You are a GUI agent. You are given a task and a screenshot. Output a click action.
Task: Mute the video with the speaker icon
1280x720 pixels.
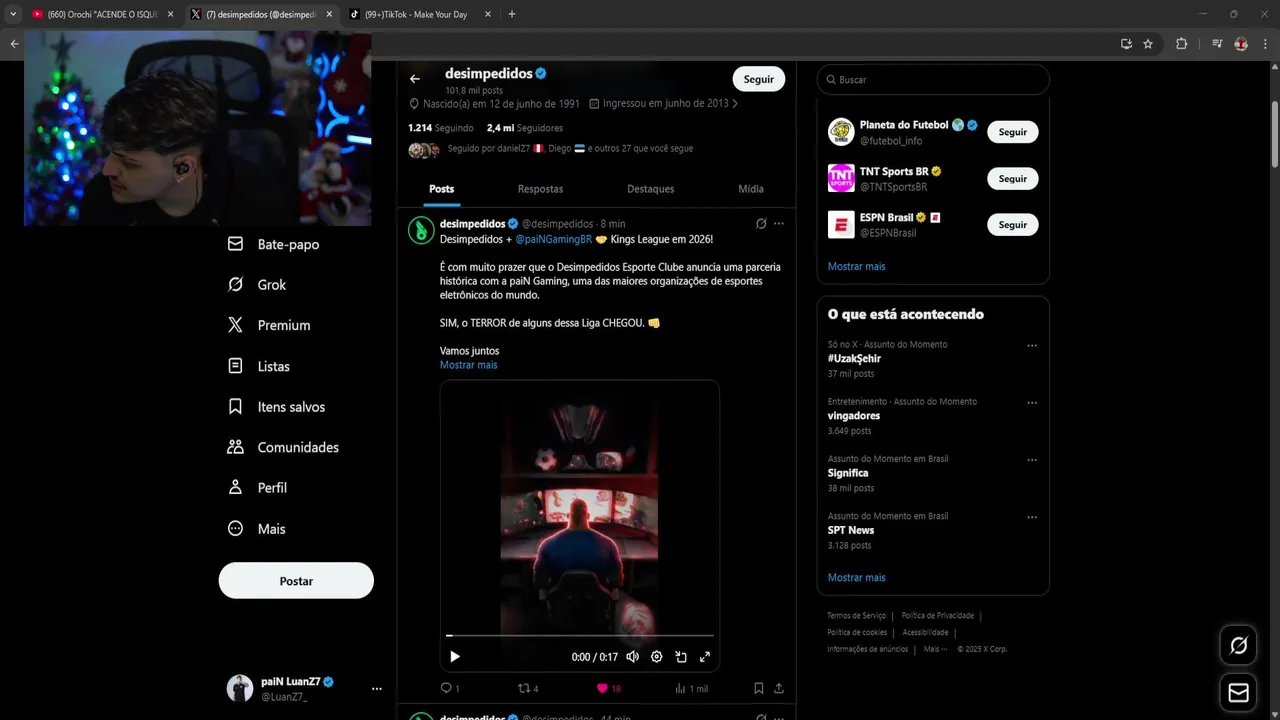click(633, 657)
